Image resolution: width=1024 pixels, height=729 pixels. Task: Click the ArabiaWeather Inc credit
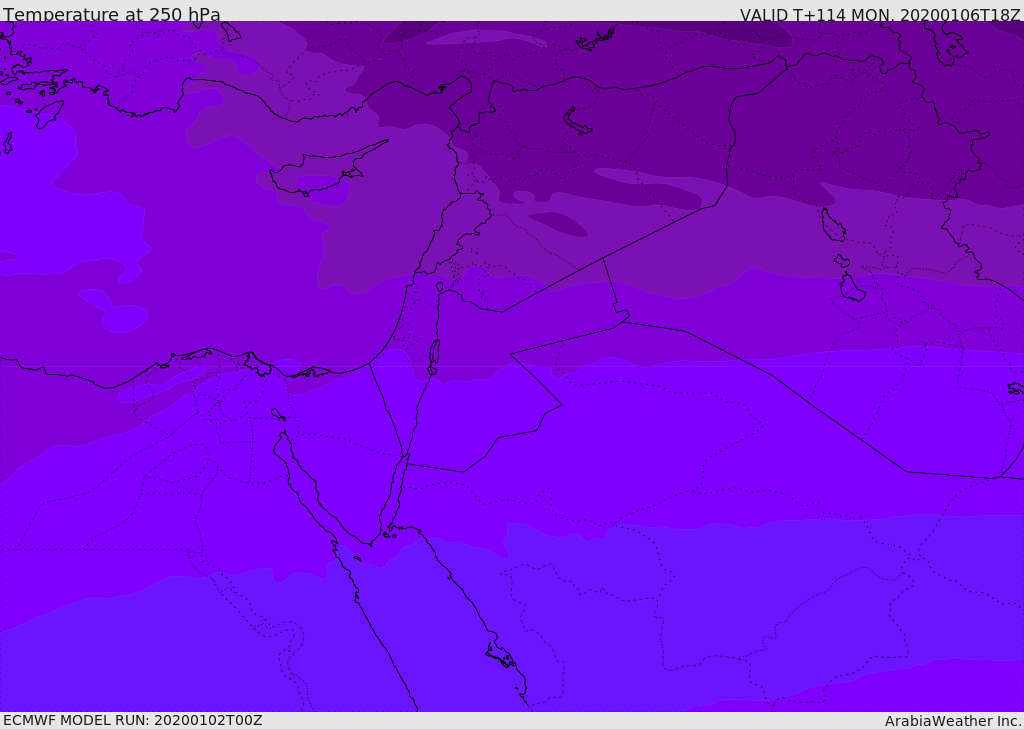[953, 721]
